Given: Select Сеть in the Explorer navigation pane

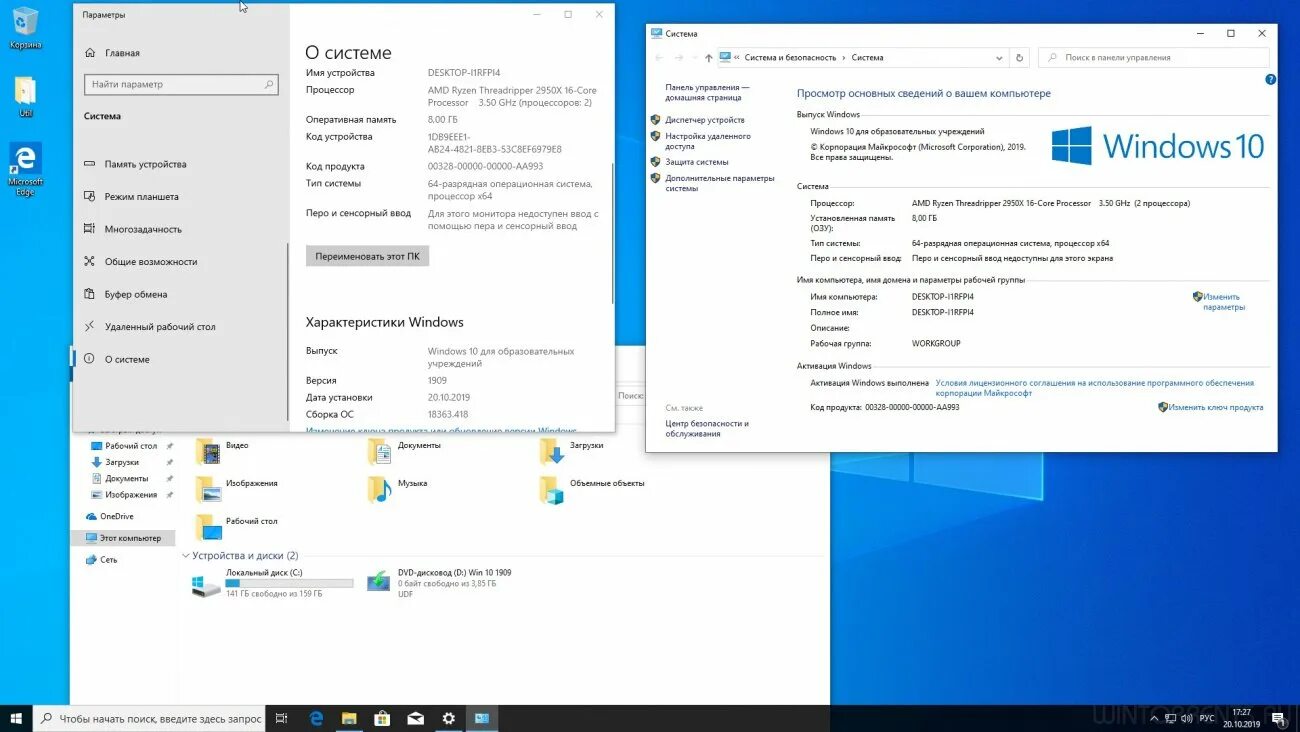Looking at the screenshot, I should tap(102, 560).
